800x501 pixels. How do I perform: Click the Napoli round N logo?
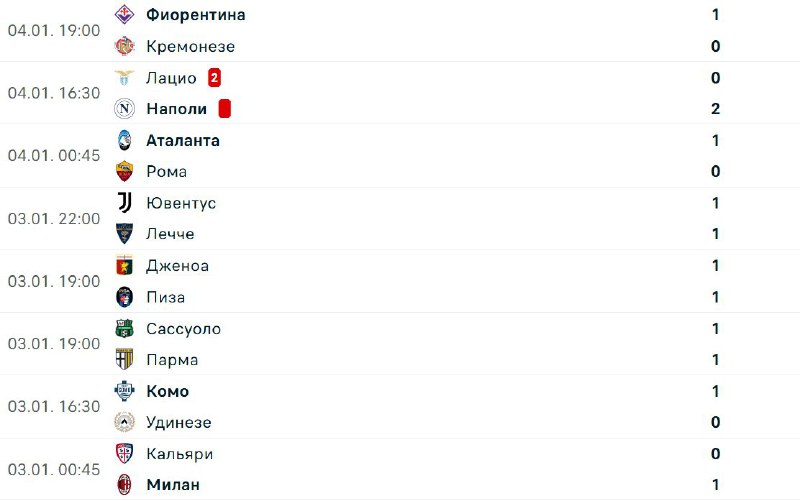tap(124, 109)
